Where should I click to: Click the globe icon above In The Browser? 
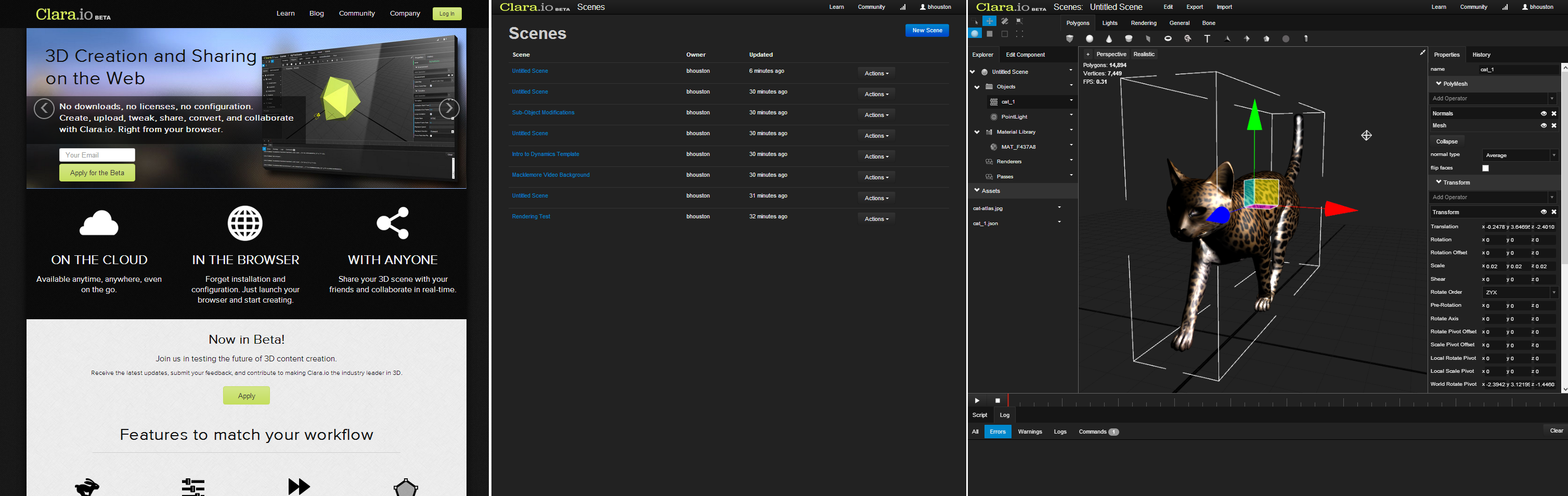click(x=245, y=224)
